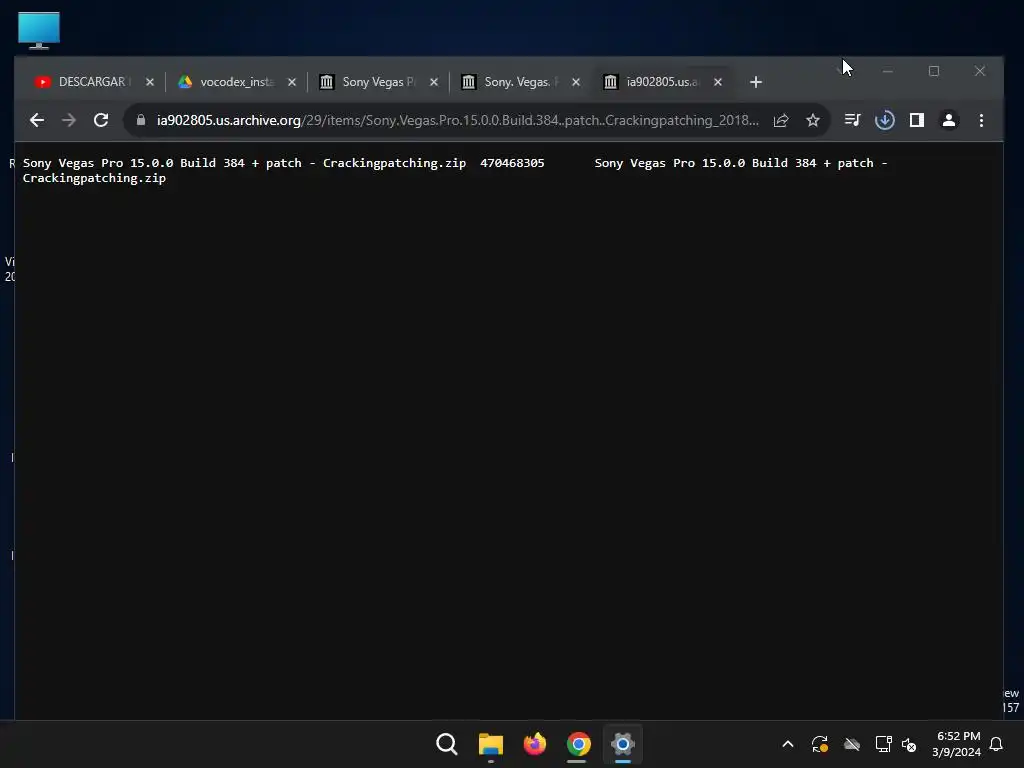Open Chrome downloads indicator
The height and width of the screenshot is (768, 1024).
(x=885, y=120)
